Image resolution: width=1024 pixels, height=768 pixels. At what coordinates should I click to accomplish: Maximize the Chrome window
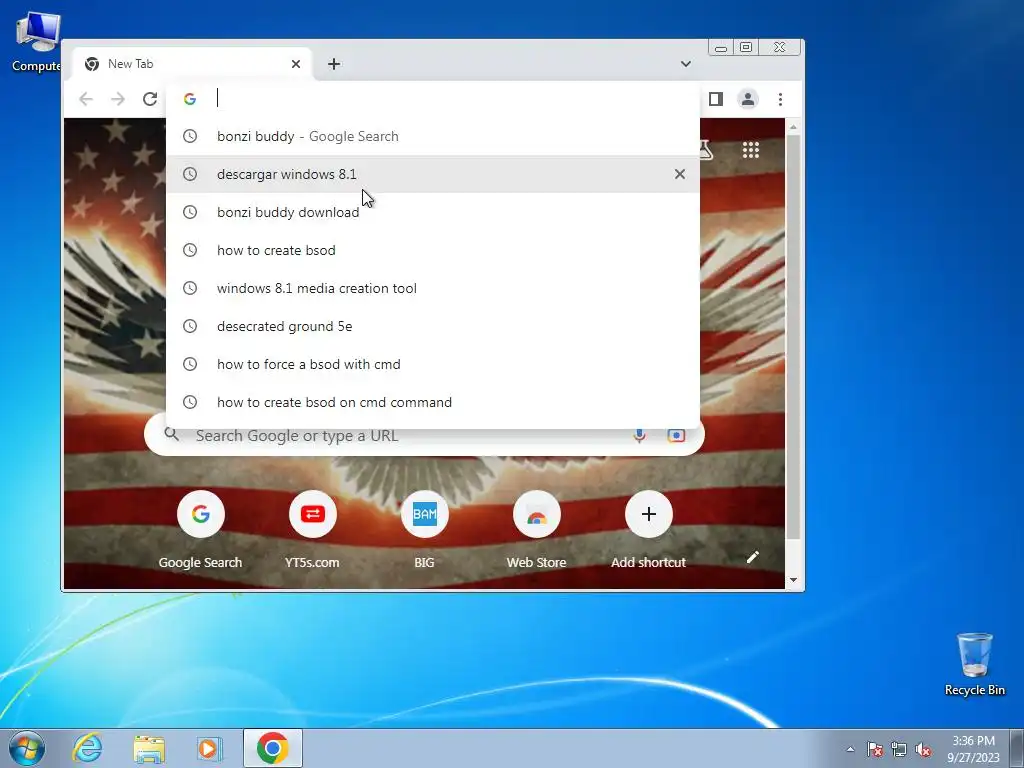tap(746, 48)
